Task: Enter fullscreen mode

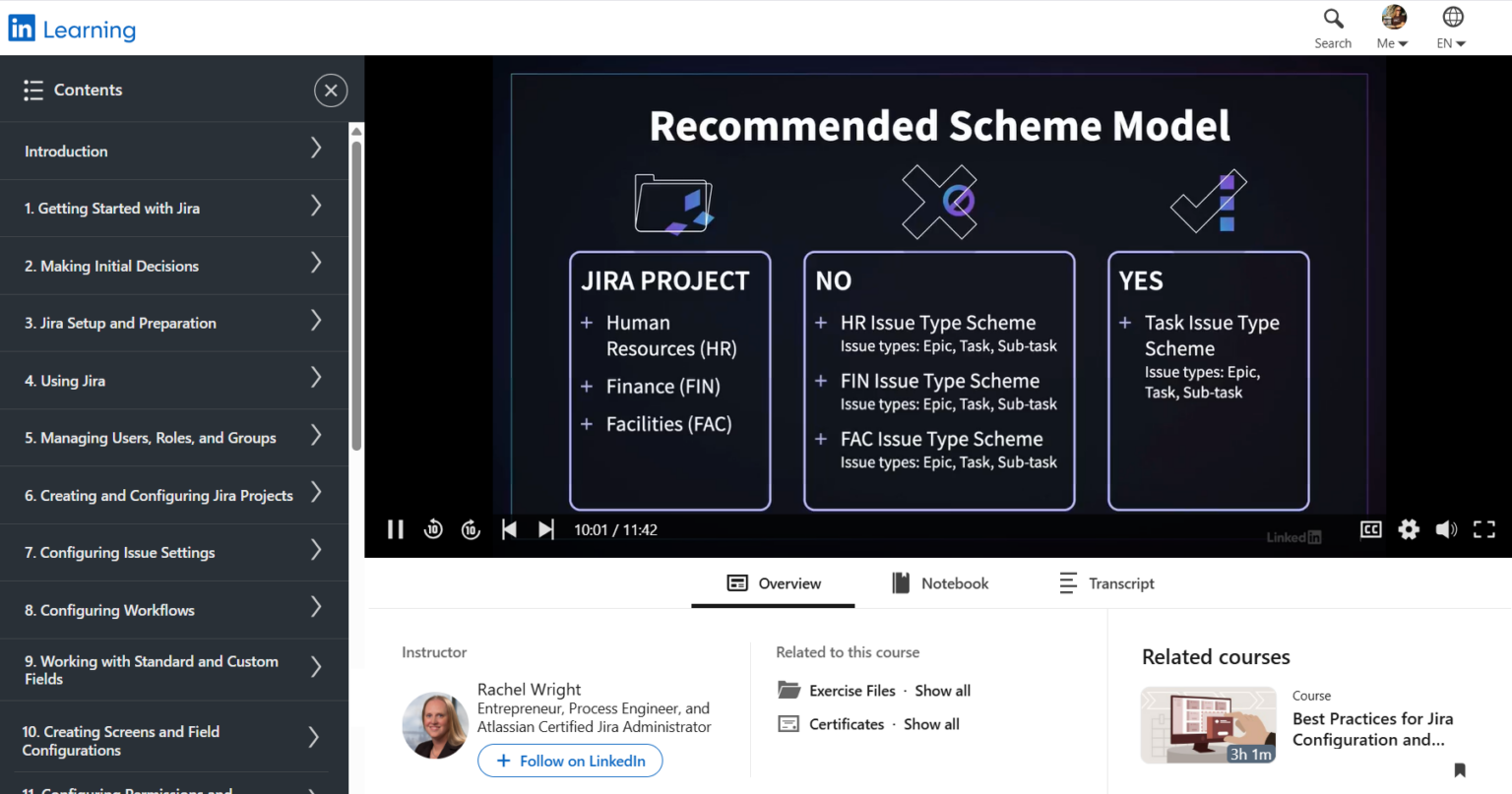Action: [x=1483, y=529]
